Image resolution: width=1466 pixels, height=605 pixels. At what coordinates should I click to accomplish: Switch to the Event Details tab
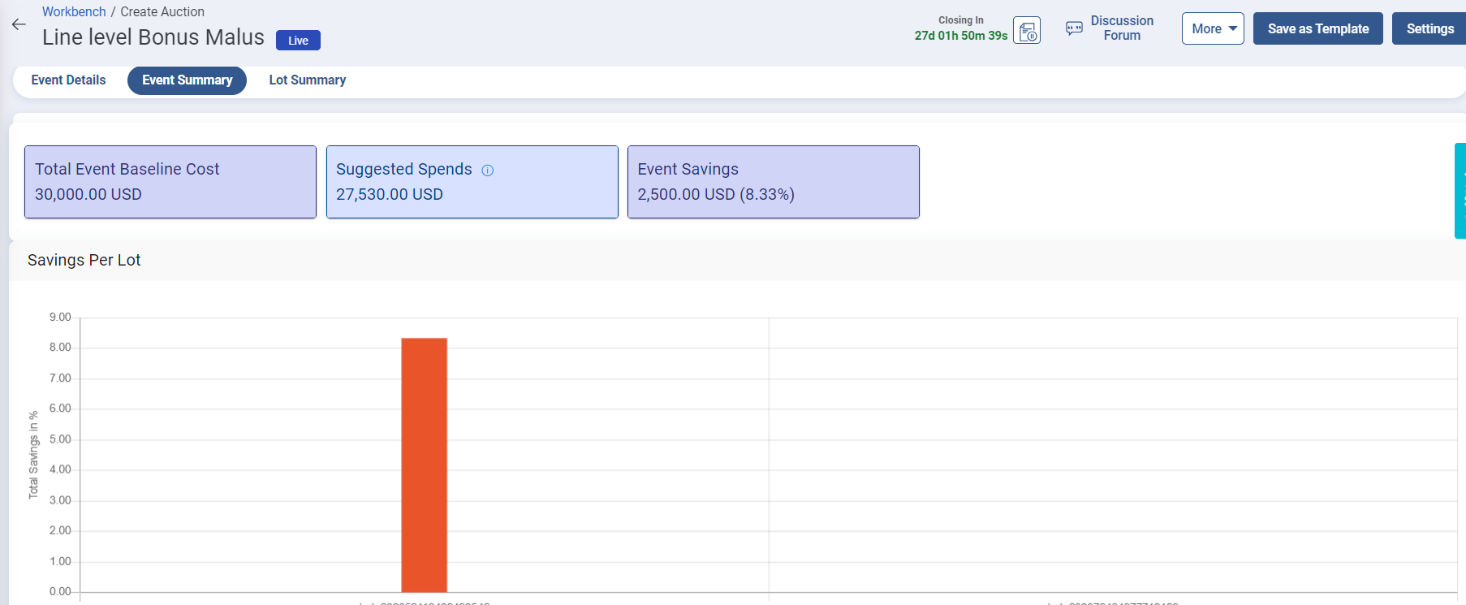68,80
